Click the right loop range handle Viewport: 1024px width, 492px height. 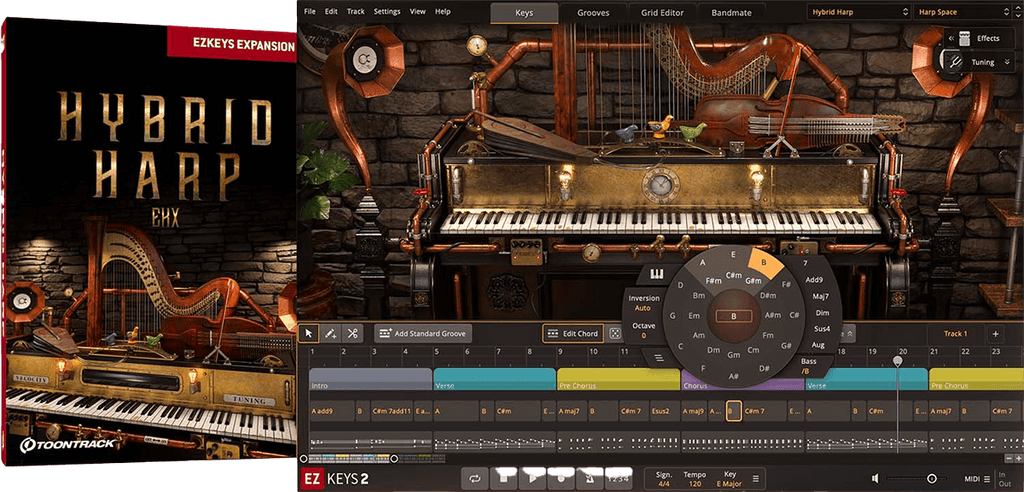394,460
